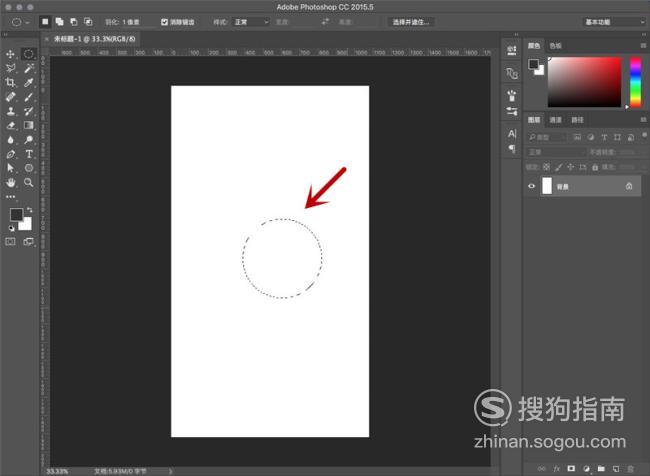Select the Eyedropper tool
650x476 pixels.
pos(29,83)
